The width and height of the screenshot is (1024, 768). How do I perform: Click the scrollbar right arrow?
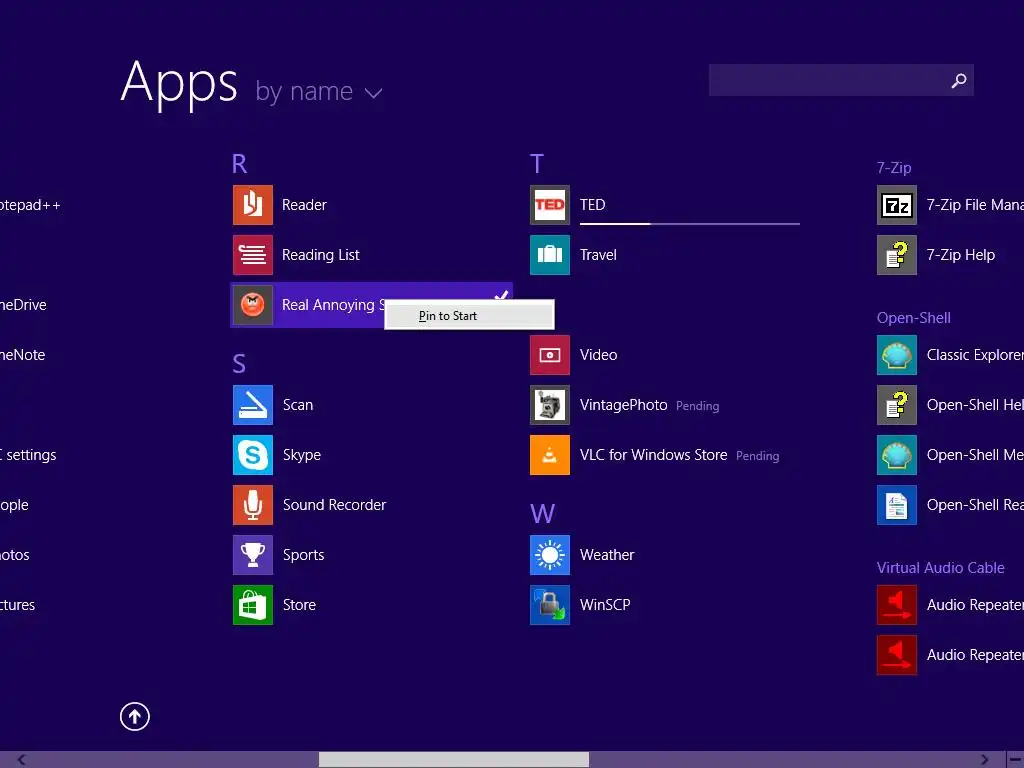coord(984,760)
